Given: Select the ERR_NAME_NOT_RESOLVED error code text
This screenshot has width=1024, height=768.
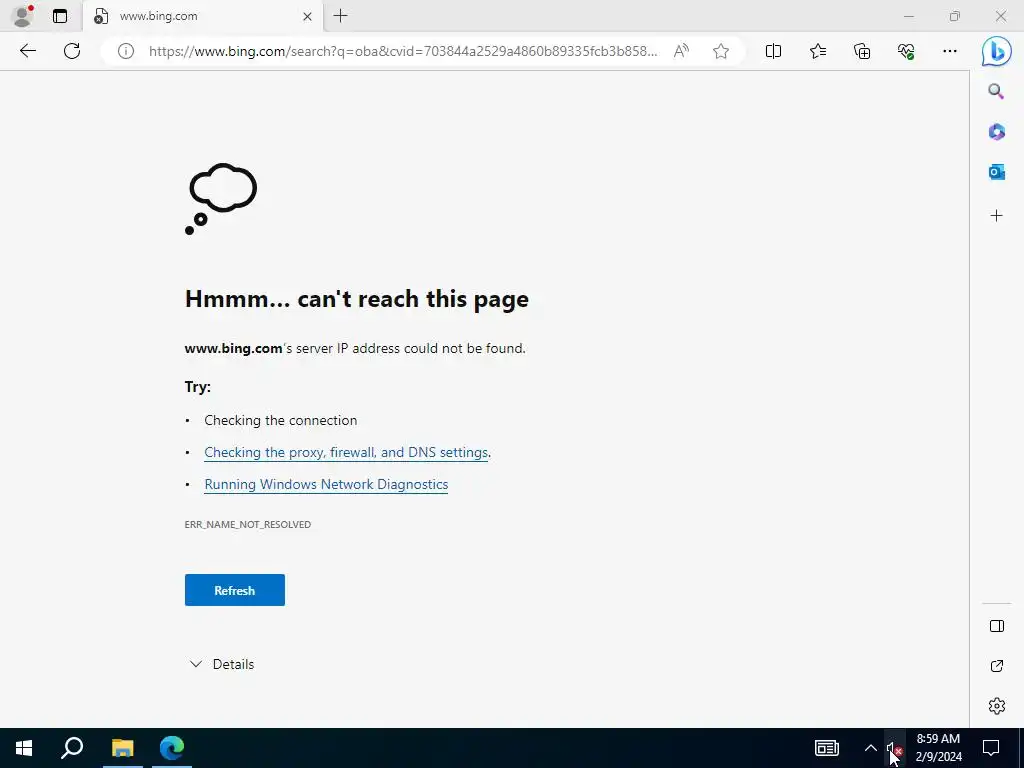Looking at the screenshot, I should click(x=248, y=524).
